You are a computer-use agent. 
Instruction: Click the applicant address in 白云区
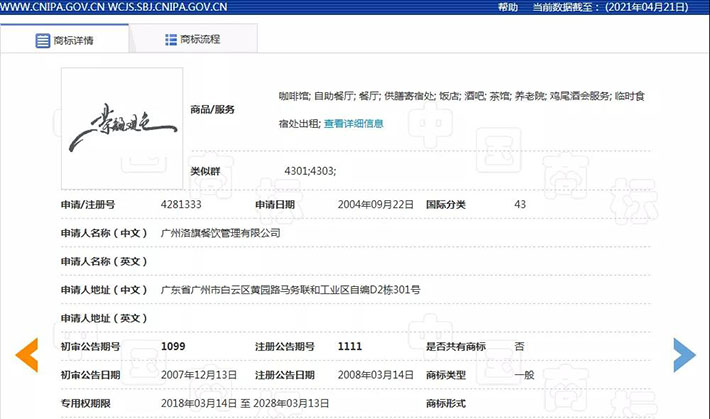click(290, 290)
